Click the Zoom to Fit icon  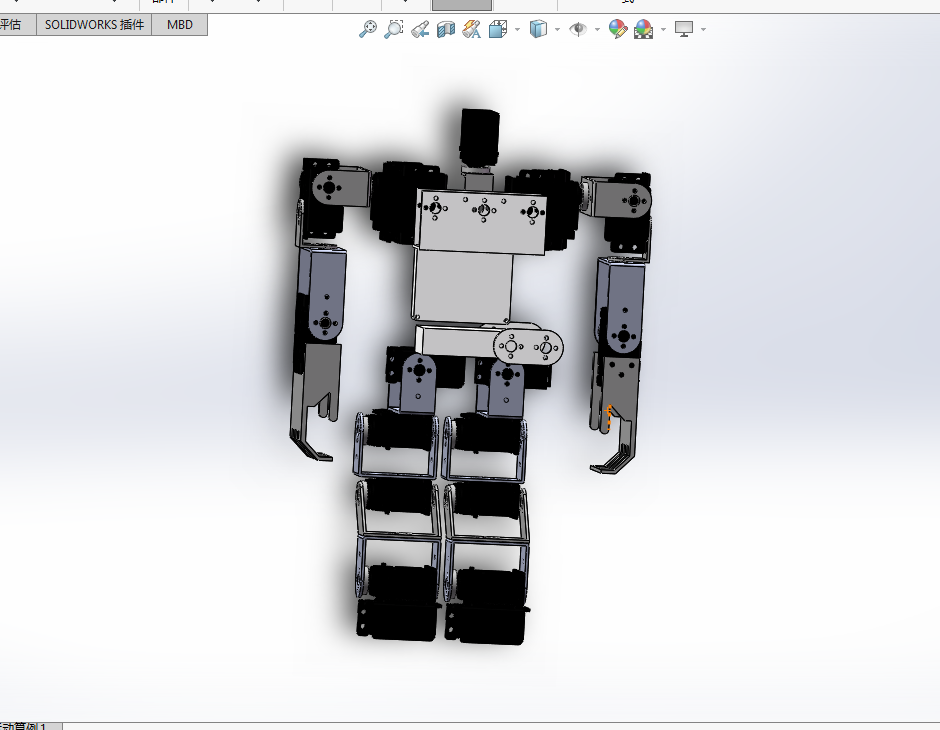click(x=367, y=29)
